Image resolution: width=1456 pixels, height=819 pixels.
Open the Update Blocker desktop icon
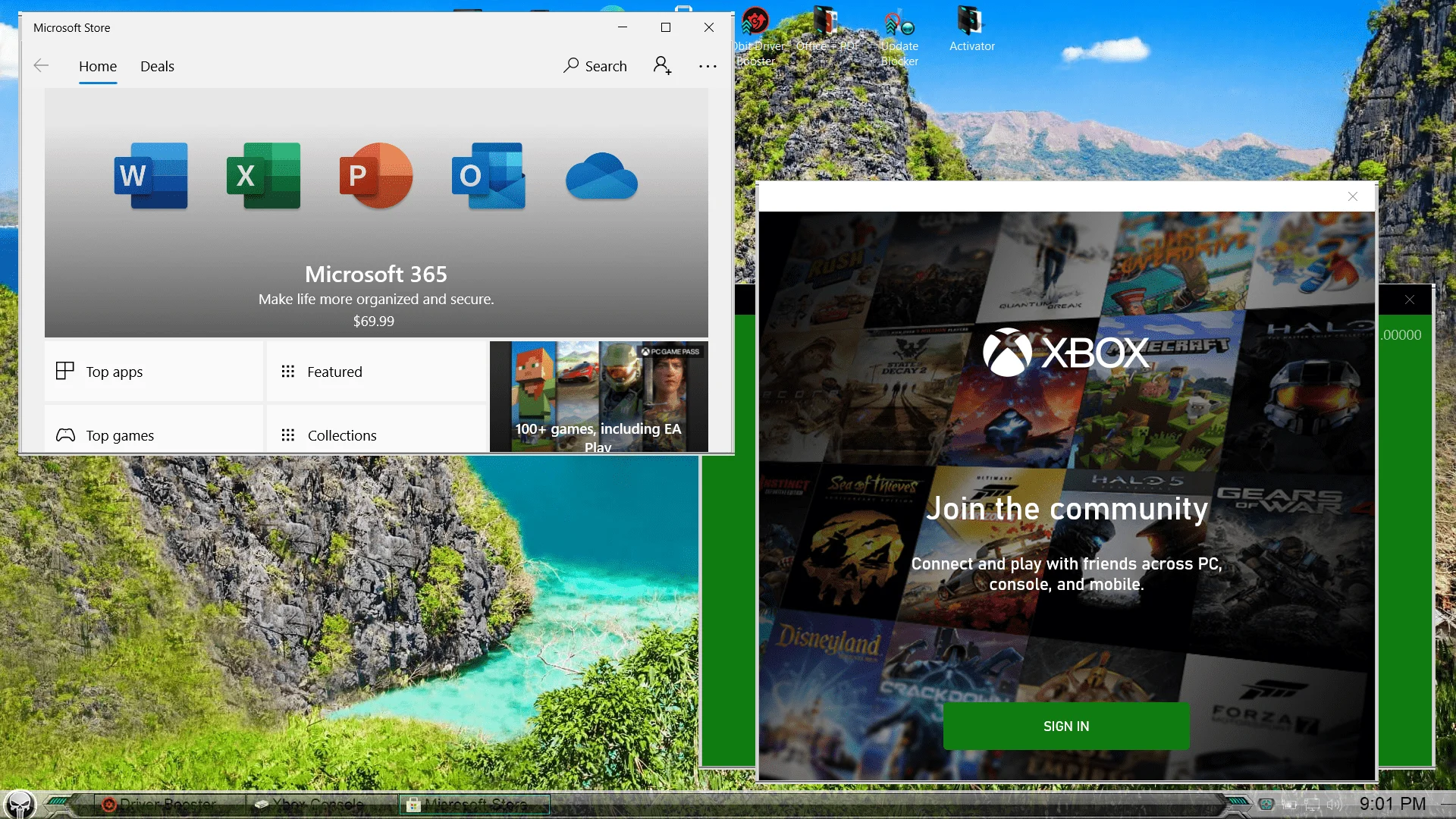[899, 36]
